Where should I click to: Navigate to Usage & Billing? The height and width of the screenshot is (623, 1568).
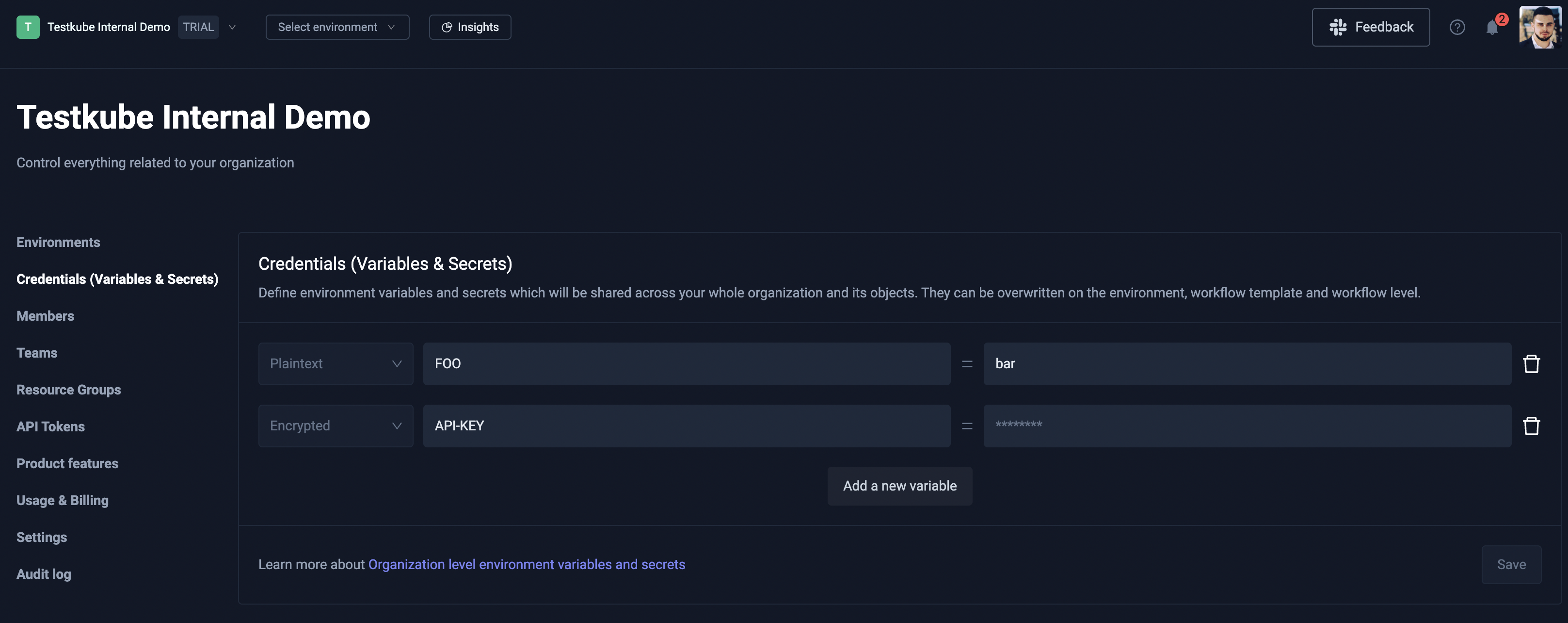(x=62, y=501)
